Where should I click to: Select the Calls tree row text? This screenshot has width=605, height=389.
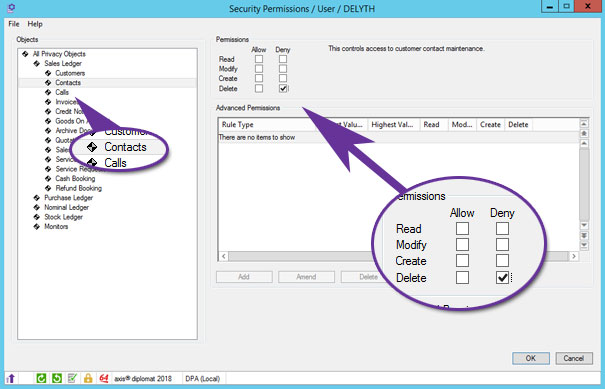pos(62,92)
